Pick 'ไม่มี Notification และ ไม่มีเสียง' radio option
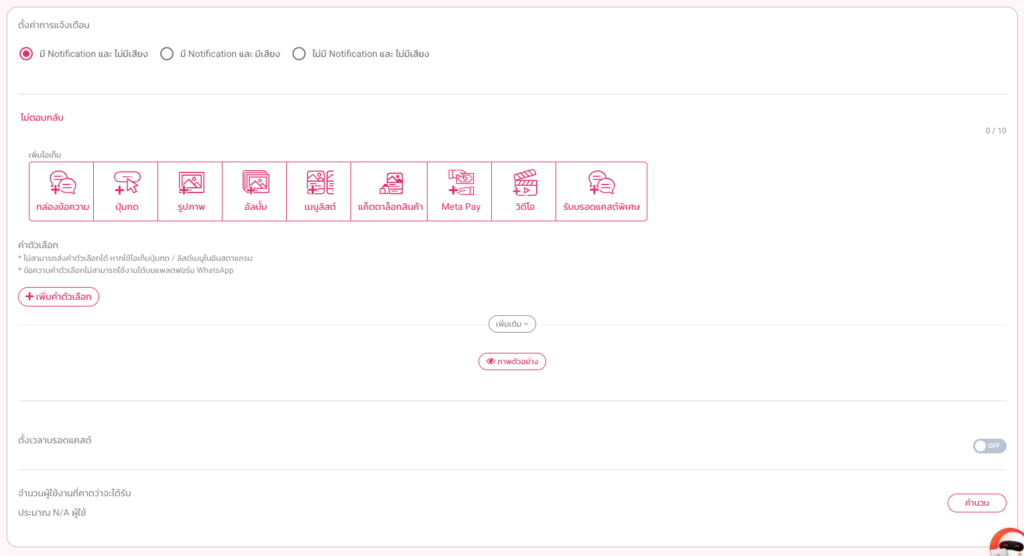 click(299, 54)
